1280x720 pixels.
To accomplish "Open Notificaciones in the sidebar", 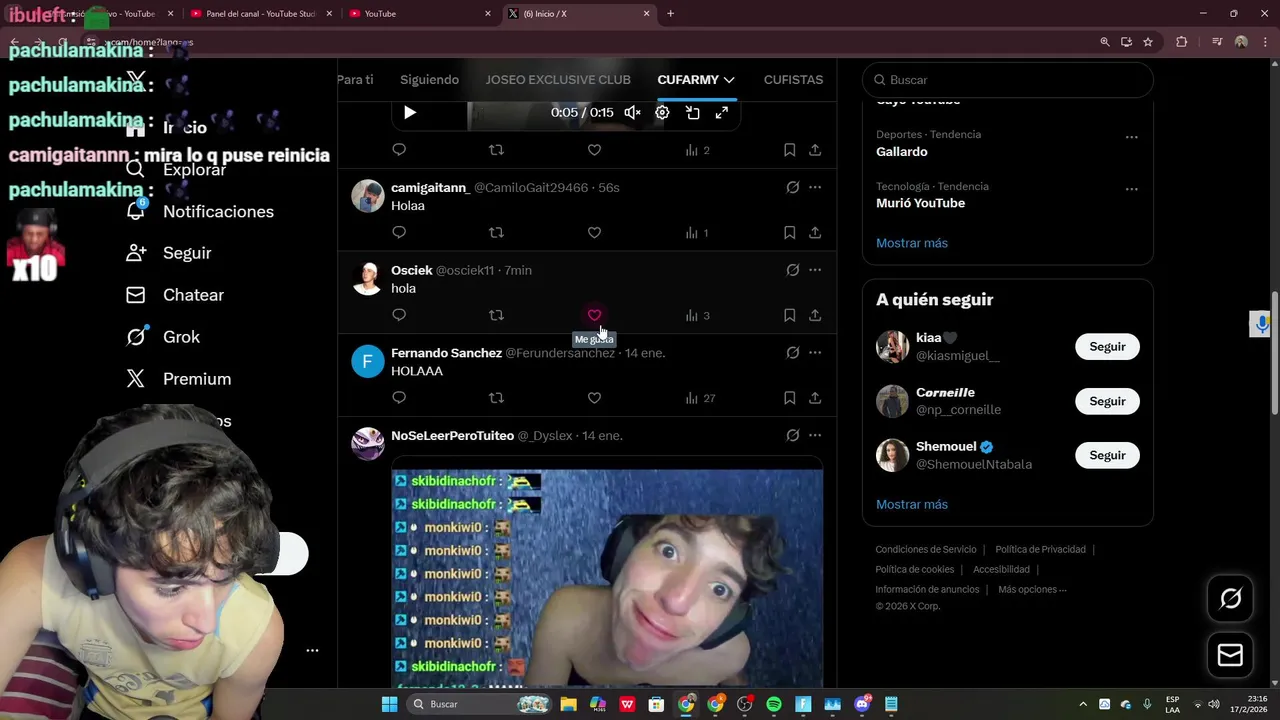I will point(200,212).
